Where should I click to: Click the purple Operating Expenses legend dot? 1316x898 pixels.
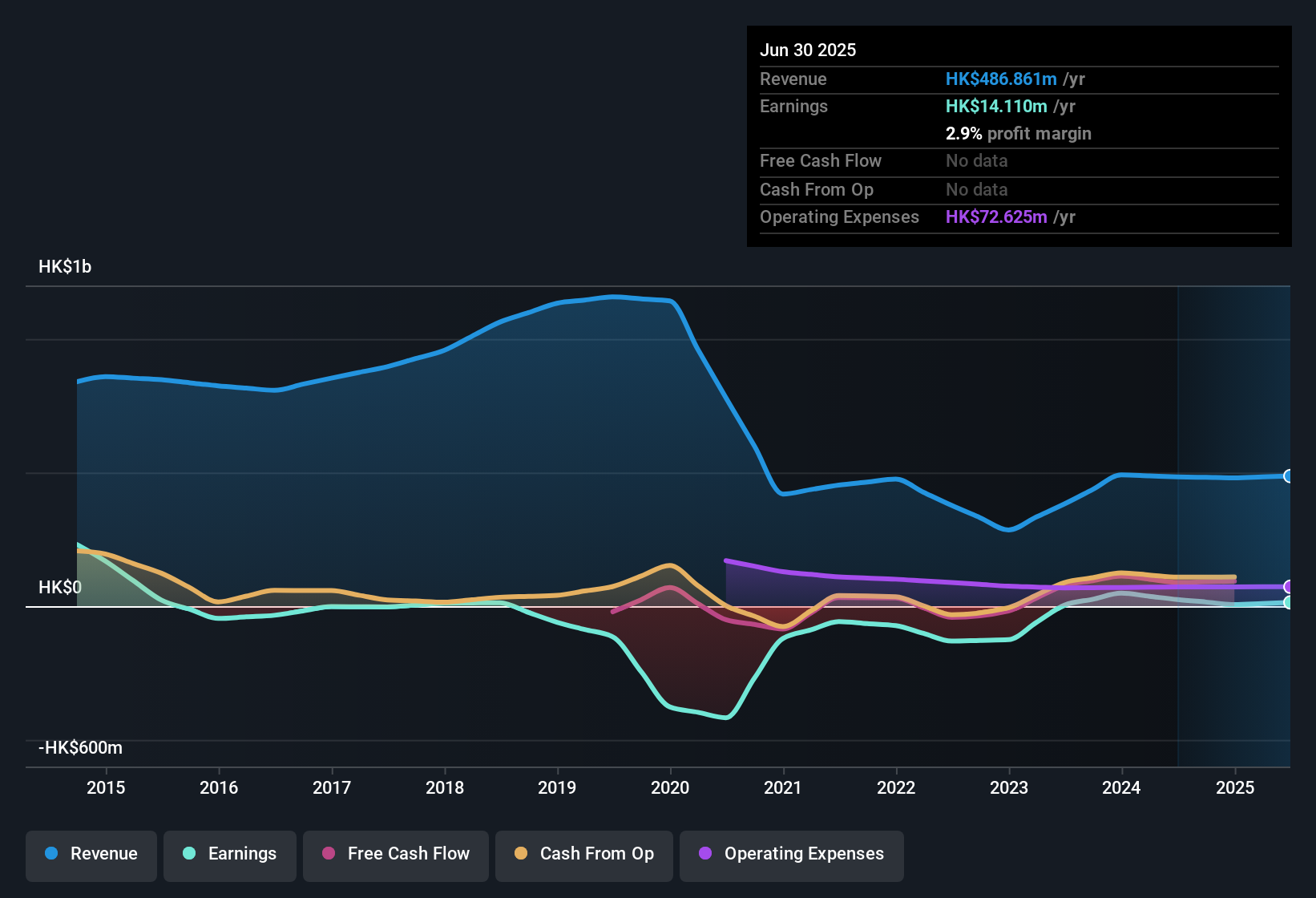point(704,854)
